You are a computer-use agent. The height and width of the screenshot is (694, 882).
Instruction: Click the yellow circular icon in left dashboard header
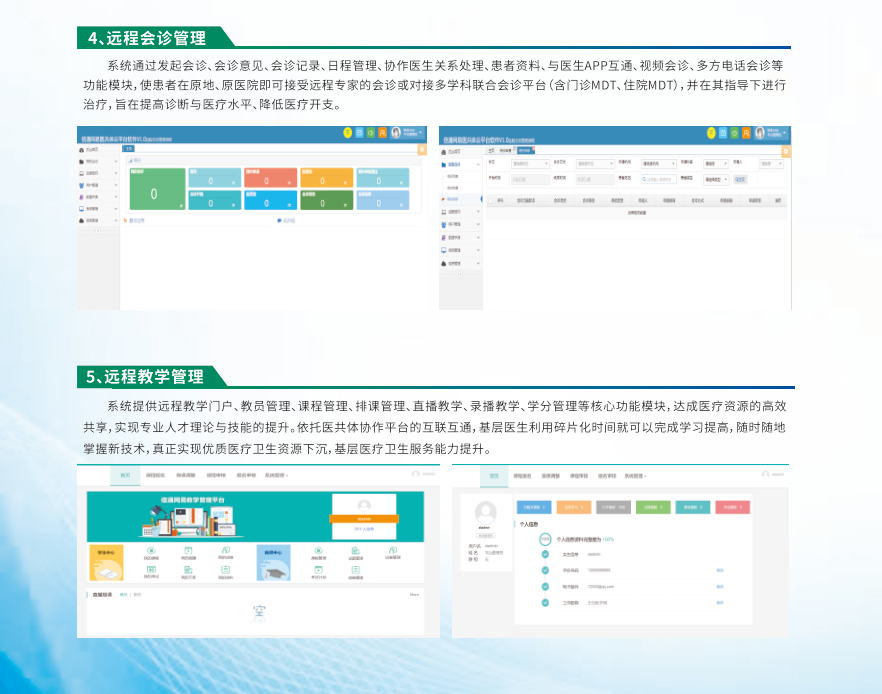[x=347, y=133]
